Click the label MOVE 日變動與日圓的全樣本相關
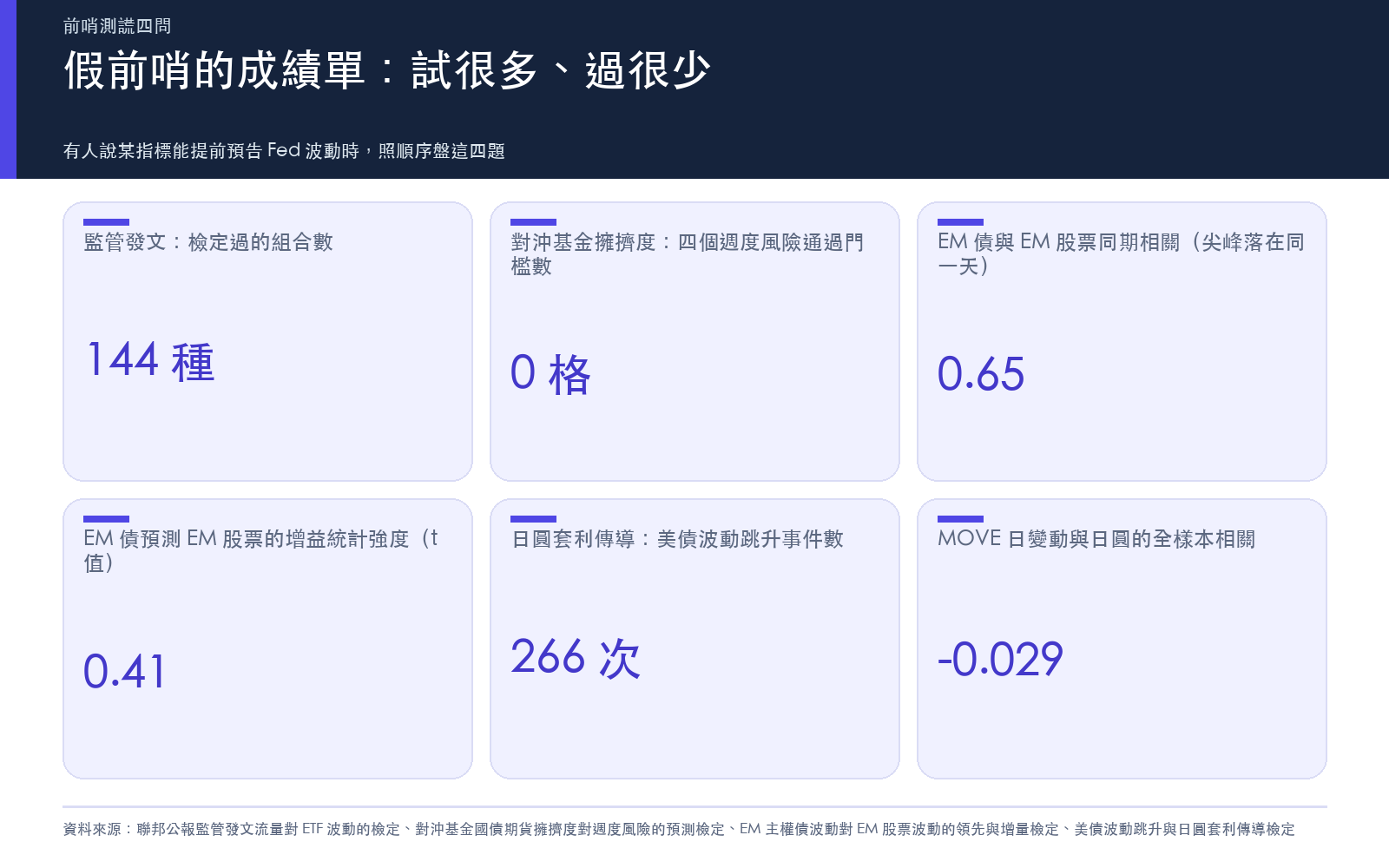Image resolution: width=1389 pixels, height=868 pixels. [x=1096, y=539]
